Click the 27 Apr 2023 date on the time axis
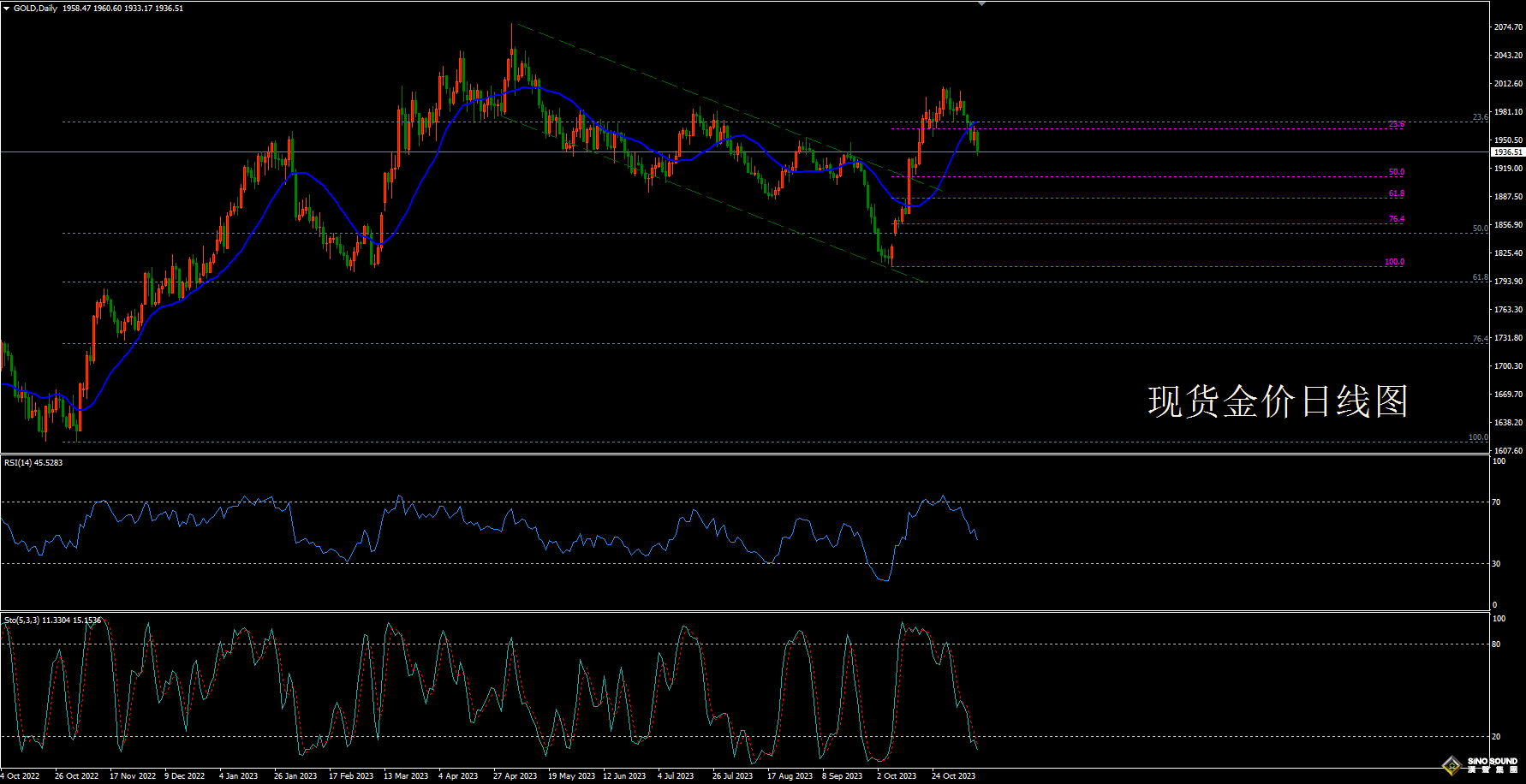Screen dimensions: 1526x784 click(x=516, y=776)
